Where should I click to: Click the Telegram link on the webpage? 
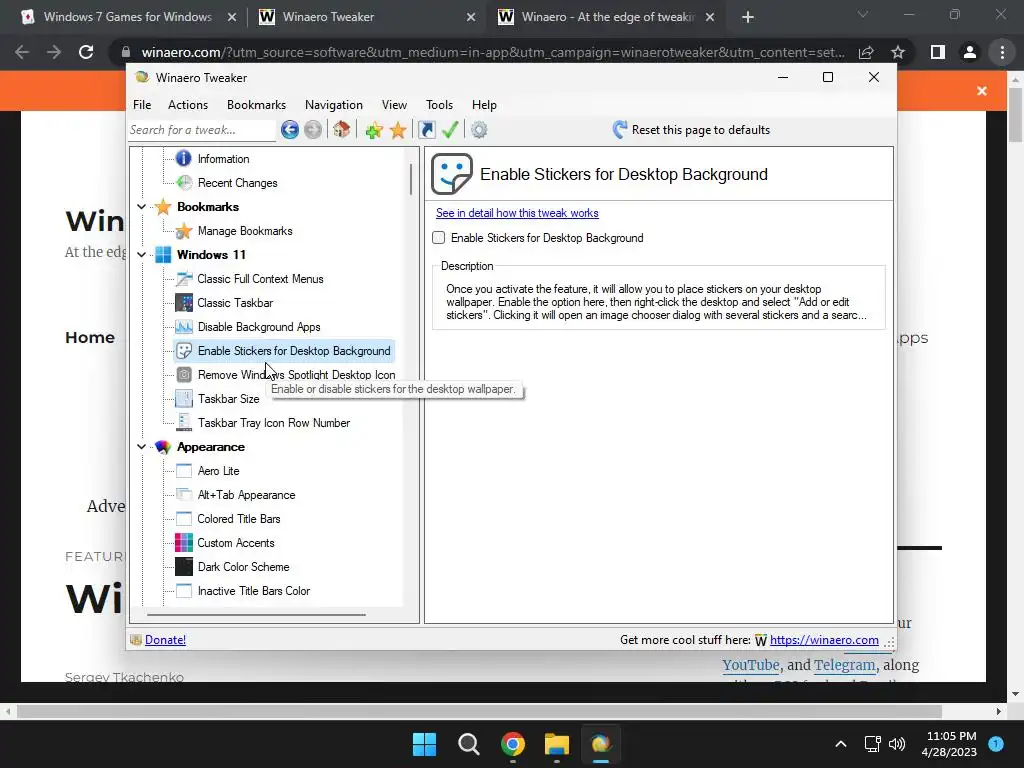pos(844,665)
